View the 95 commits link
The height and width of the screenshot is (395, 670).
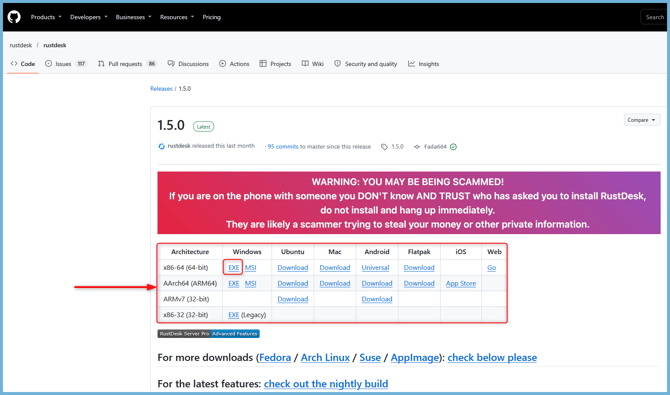coord(283,147)
